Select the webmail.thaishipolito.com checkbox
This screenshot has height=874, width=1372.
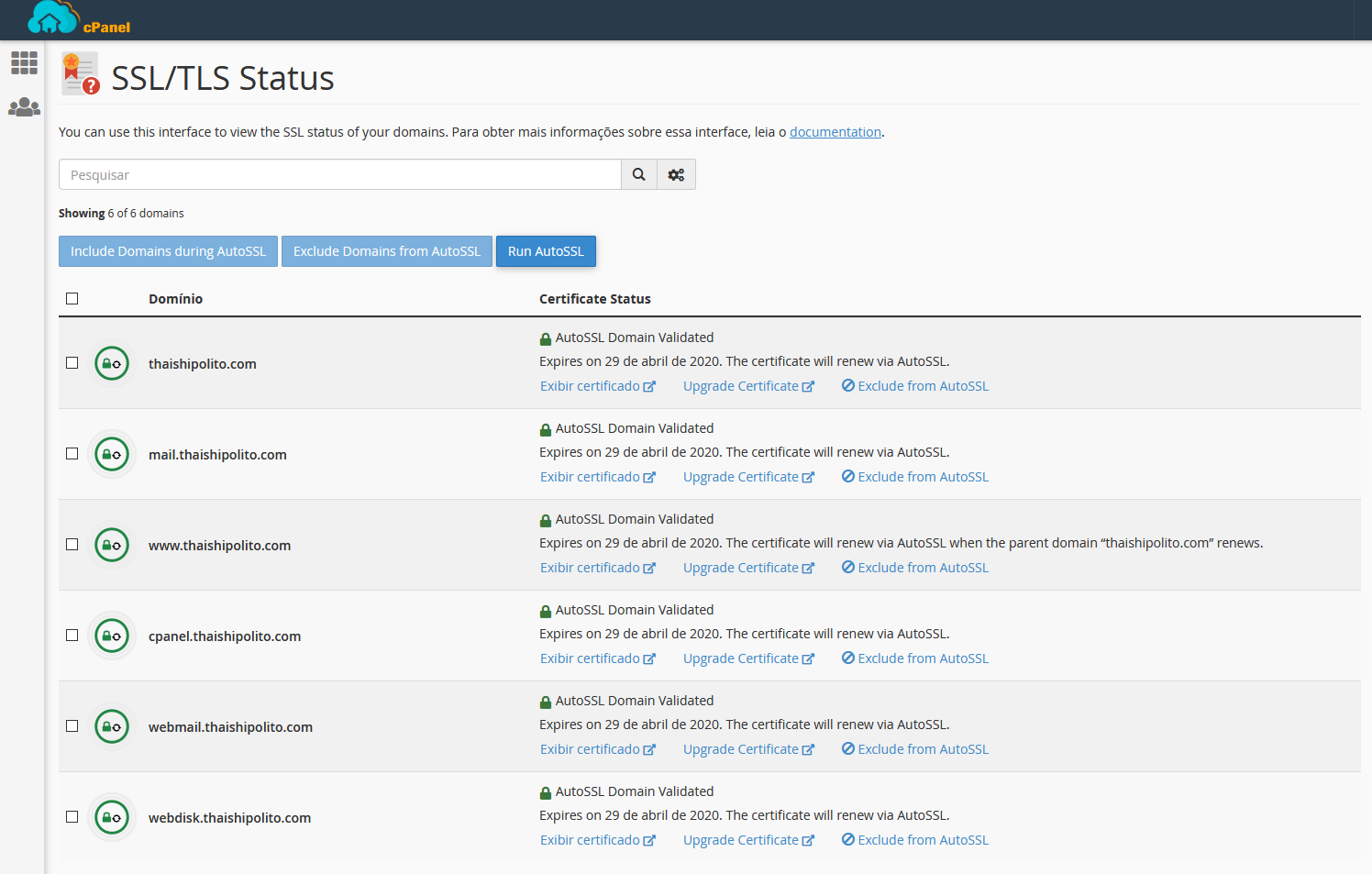[72, 726]
